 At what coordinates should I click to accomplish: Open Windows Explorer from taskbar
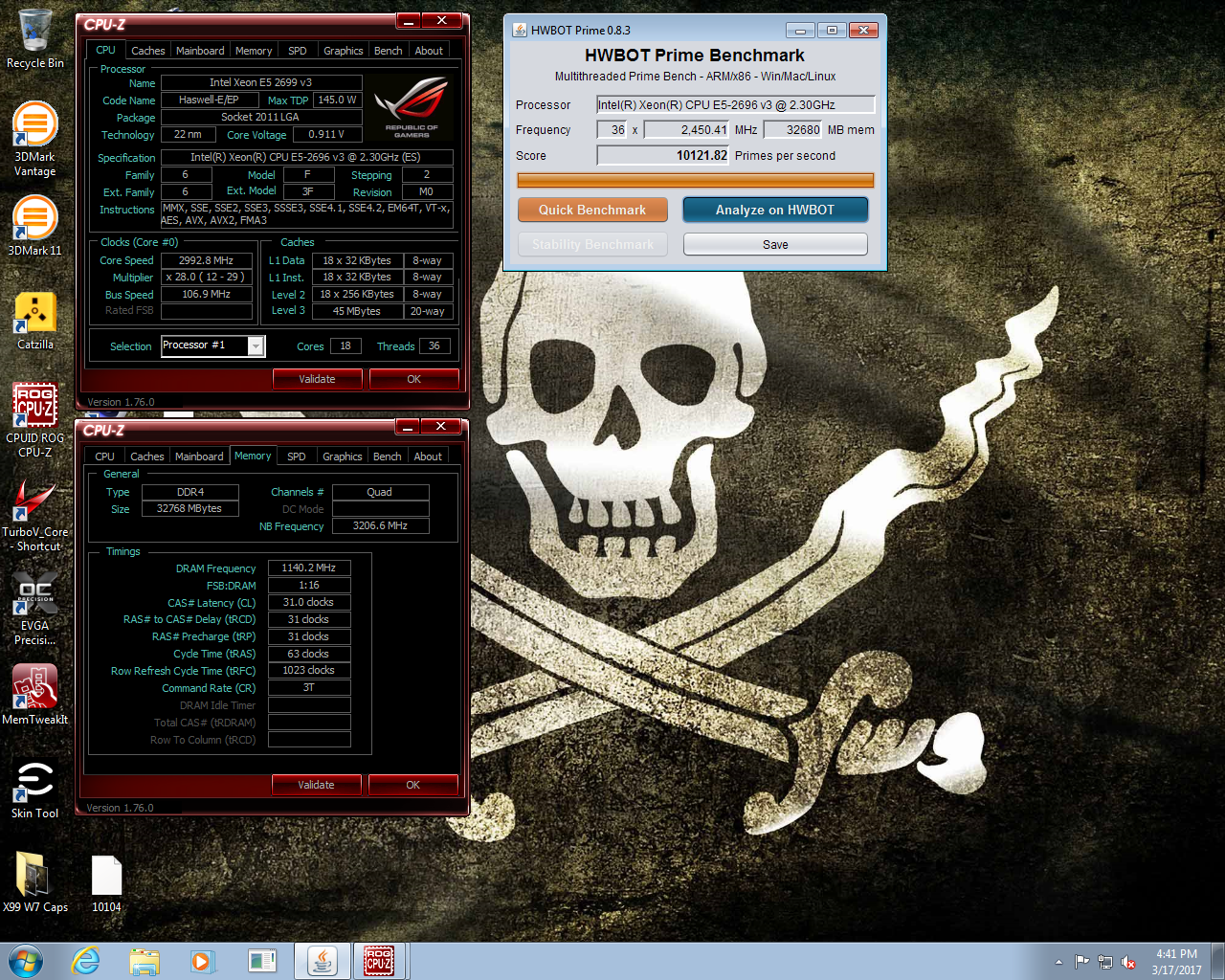point(145,961)
